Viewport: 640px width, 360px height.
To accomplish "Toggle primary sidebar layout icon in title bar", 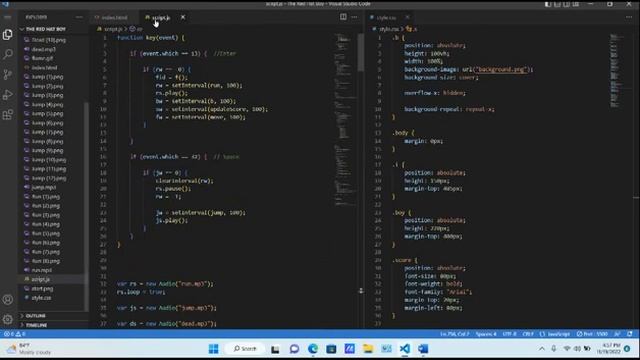I will [548, 4].
